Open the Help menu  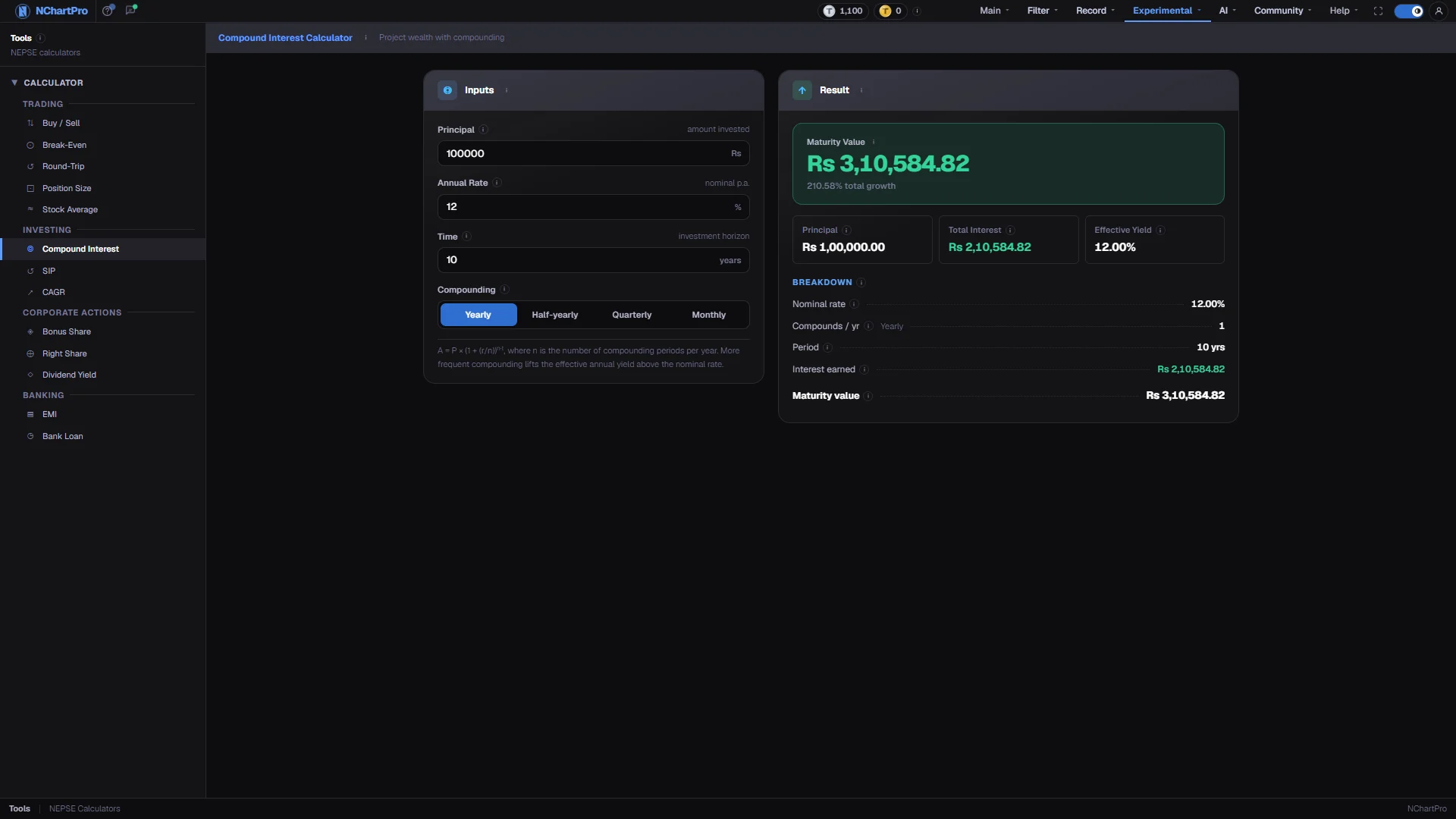(x=1344, y=11)
